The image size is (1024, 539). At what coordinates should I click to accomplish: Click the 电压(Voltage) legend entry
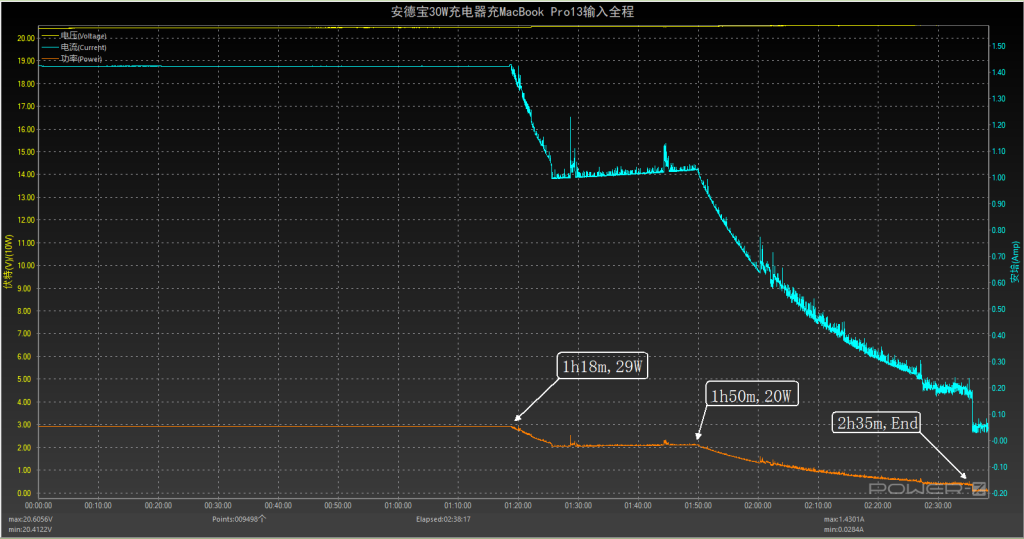73,36
